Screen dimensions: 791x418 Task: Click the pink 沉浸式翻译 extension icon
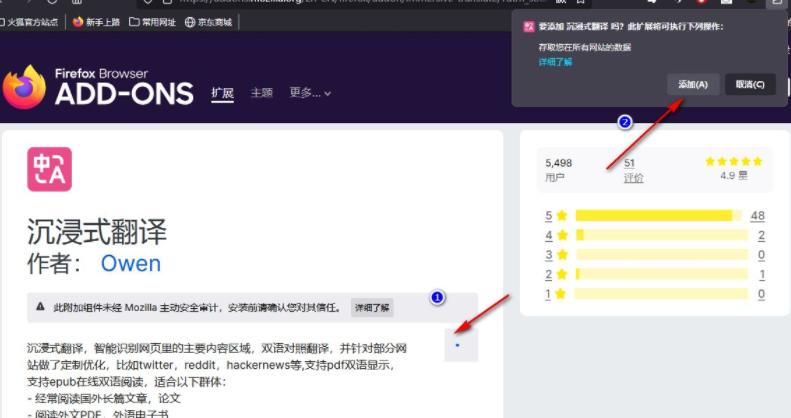pos(49,169)
